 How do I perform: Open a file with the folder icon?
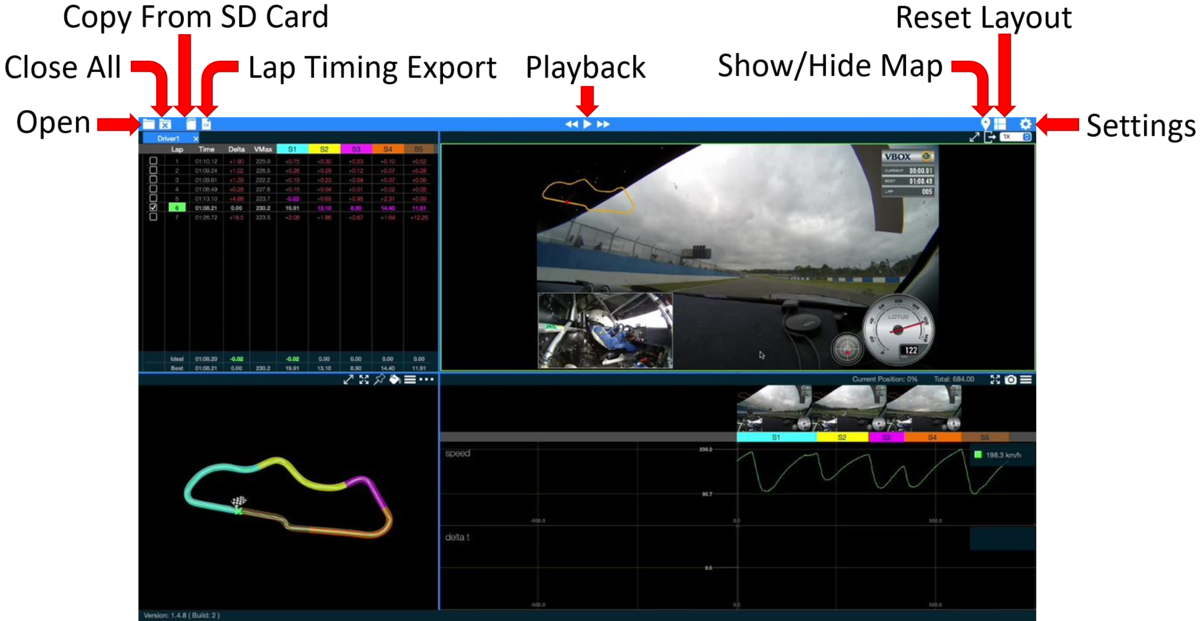pyautogui.click(x=148, y=124)
